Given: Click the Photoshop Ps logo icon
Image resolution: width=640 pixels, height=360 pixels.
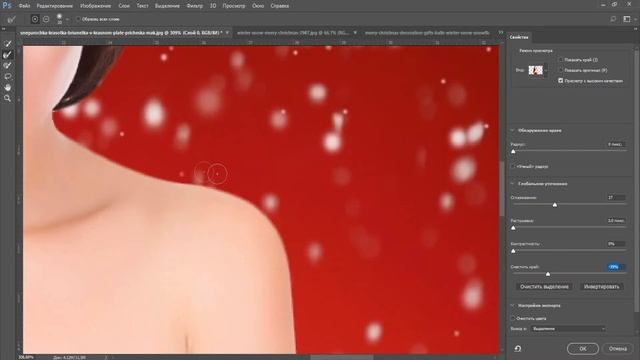Looking at the screenshot, I should click(x=7, y=5).
